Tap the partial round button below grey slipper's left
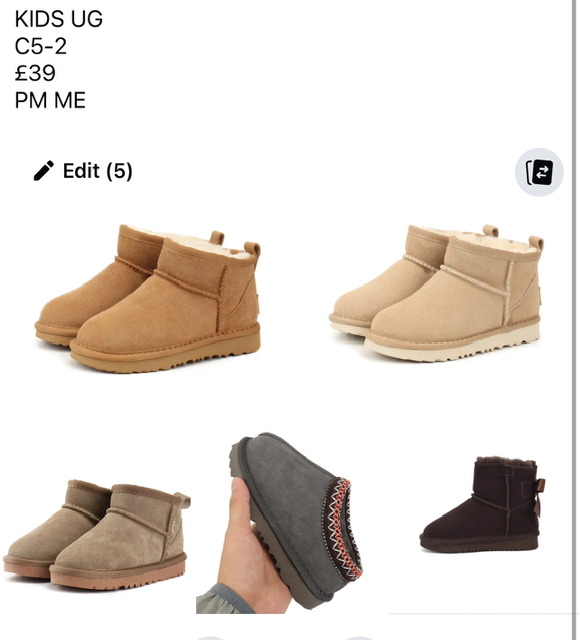 pos(211,638)
